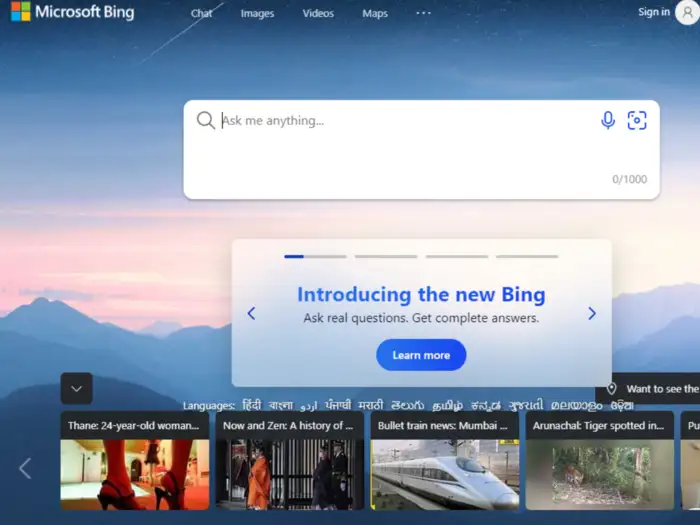Go to next promo slide arrow
700x525 pixels.
pos(592,313)
